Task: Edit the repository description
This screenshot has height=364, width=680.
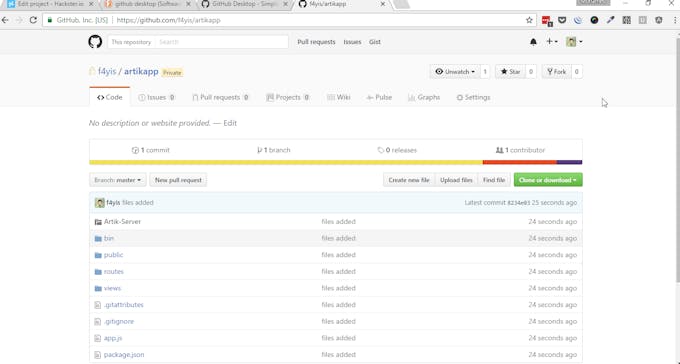Action: tap(230, 123)
